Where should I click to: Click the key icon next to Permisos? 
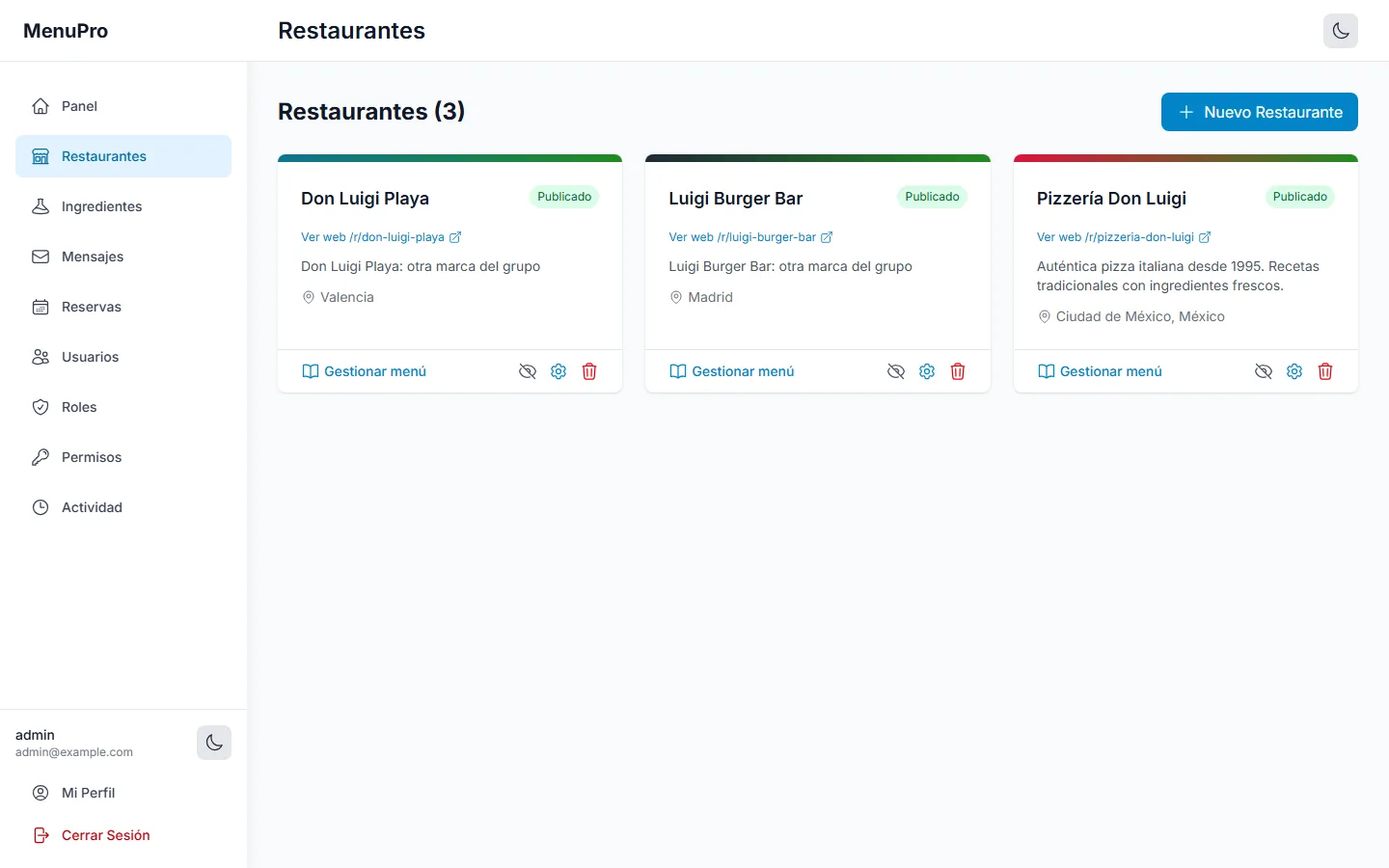41,457
